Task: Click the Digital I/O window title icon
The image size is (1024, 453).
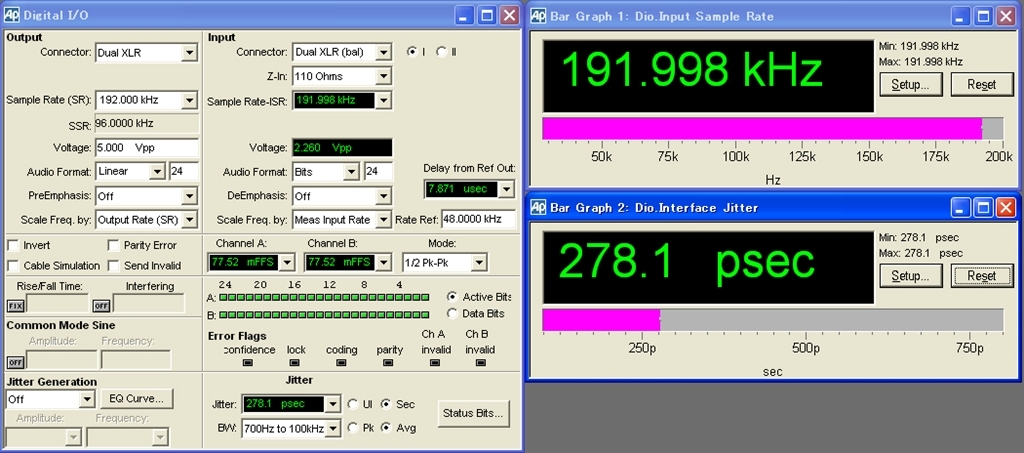Action: tap(10, 15)
